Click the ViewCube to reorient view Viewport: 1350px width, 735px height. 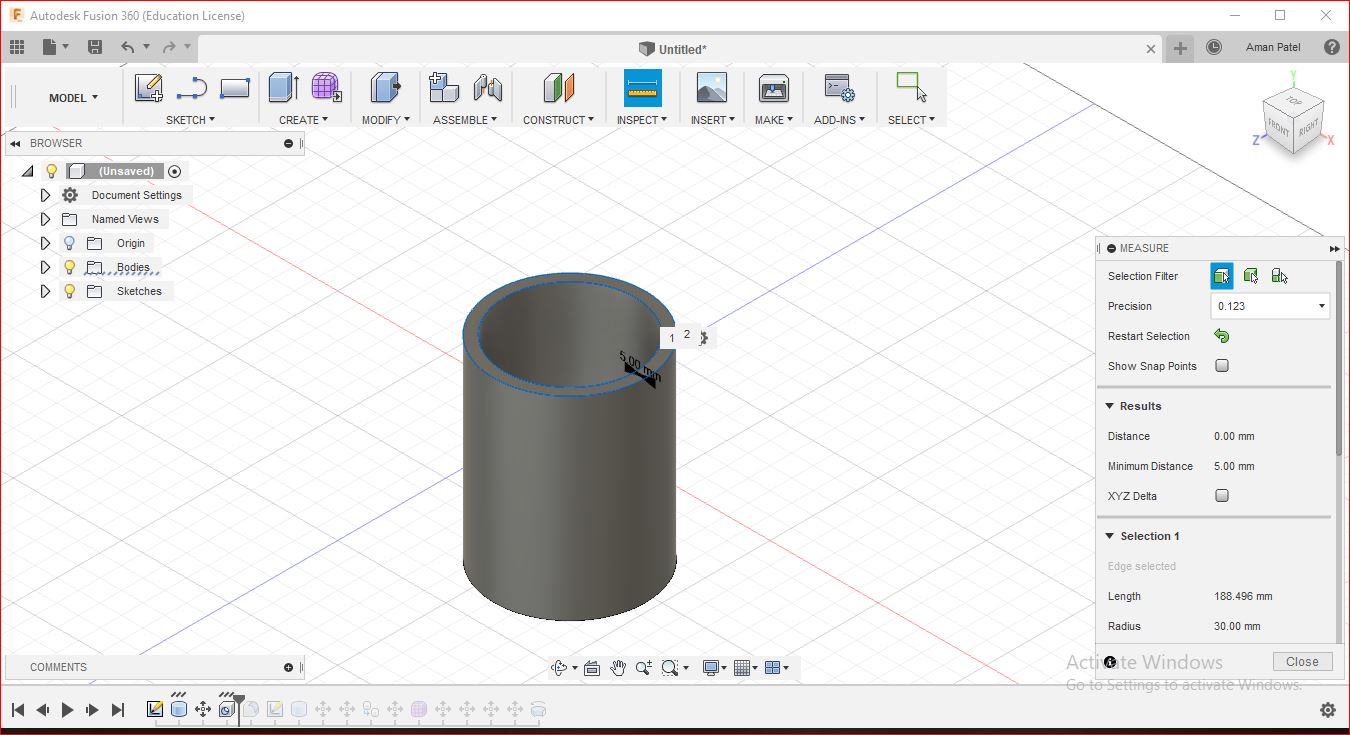1294,120
